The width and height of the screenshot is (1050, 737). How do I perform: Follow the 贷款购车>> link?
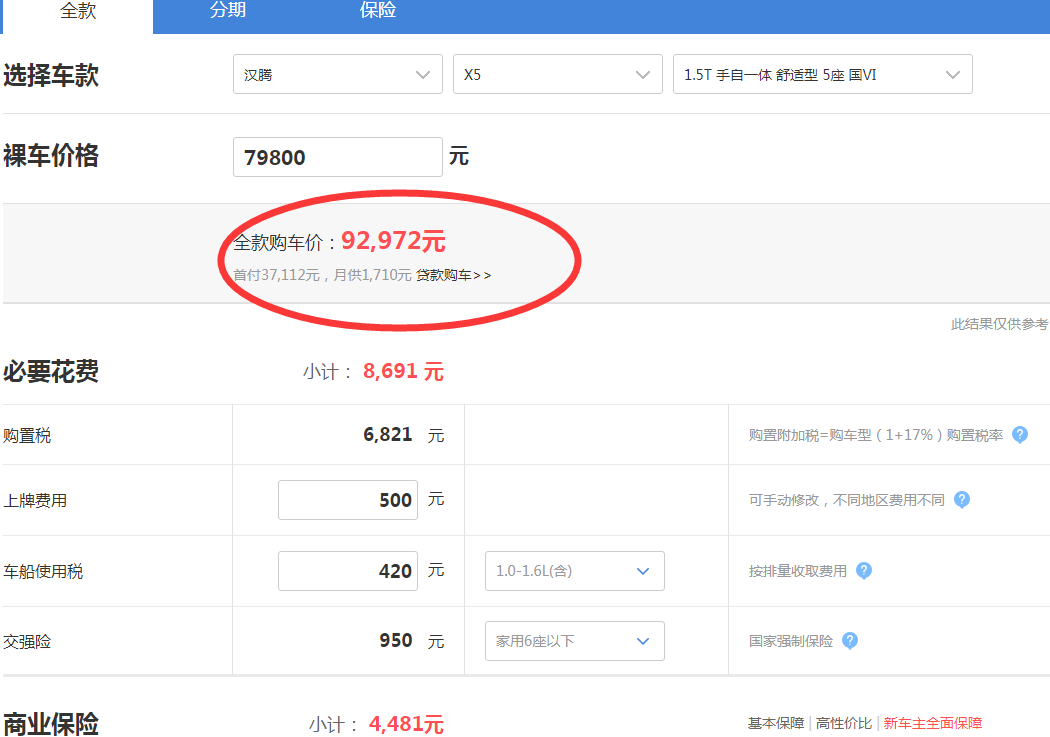point(453,275)
